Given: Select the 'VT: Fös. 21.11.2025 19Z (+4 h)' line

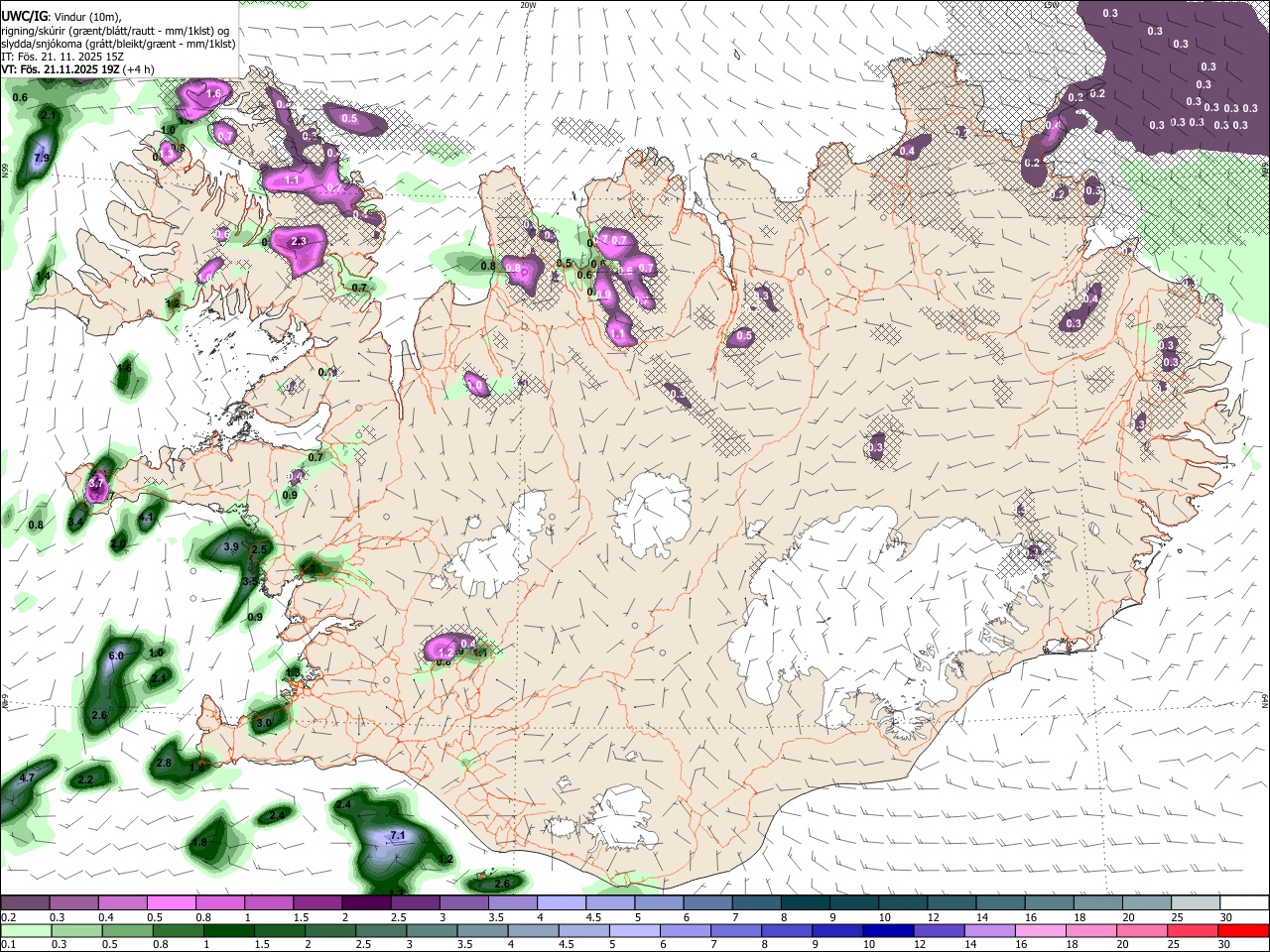Looking at the screenshot, I should tap(77, 69).
